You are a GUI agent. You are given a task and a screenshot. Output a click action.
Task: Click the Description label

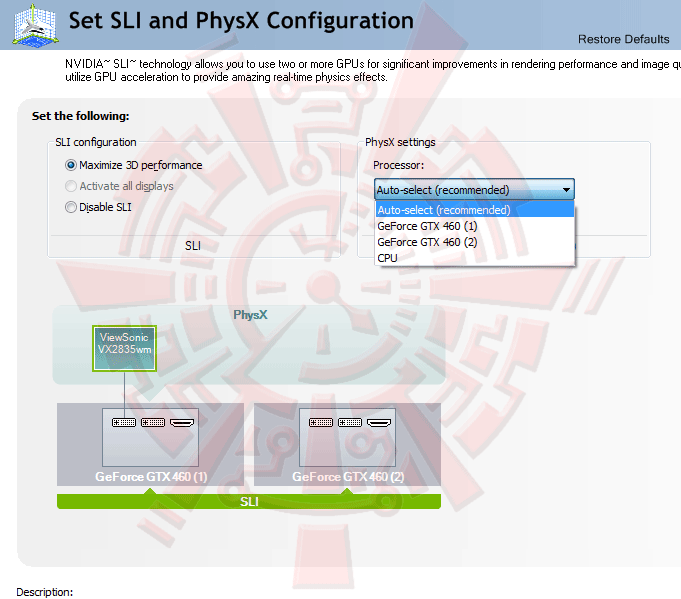(44, 592)
